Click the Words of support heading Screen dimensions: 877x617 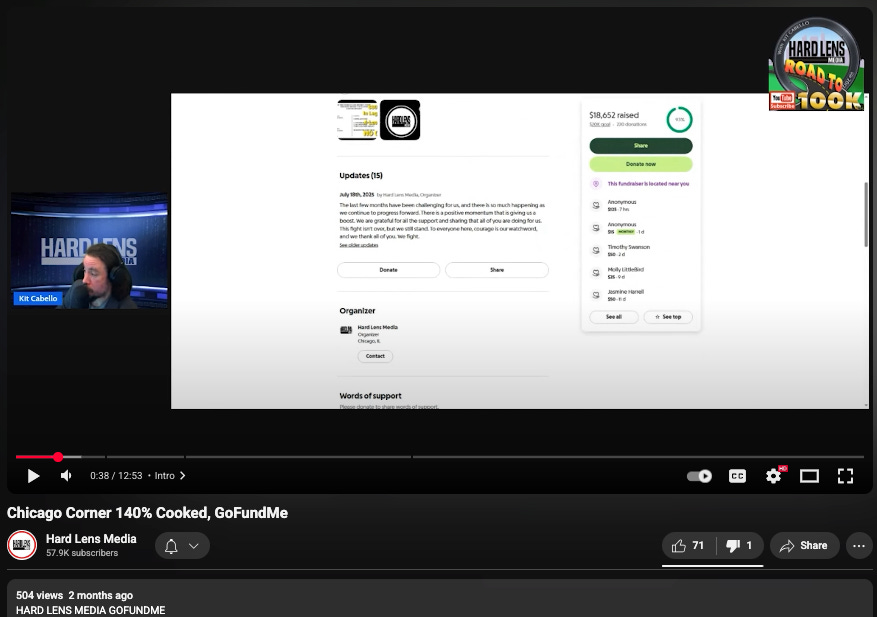370,395
